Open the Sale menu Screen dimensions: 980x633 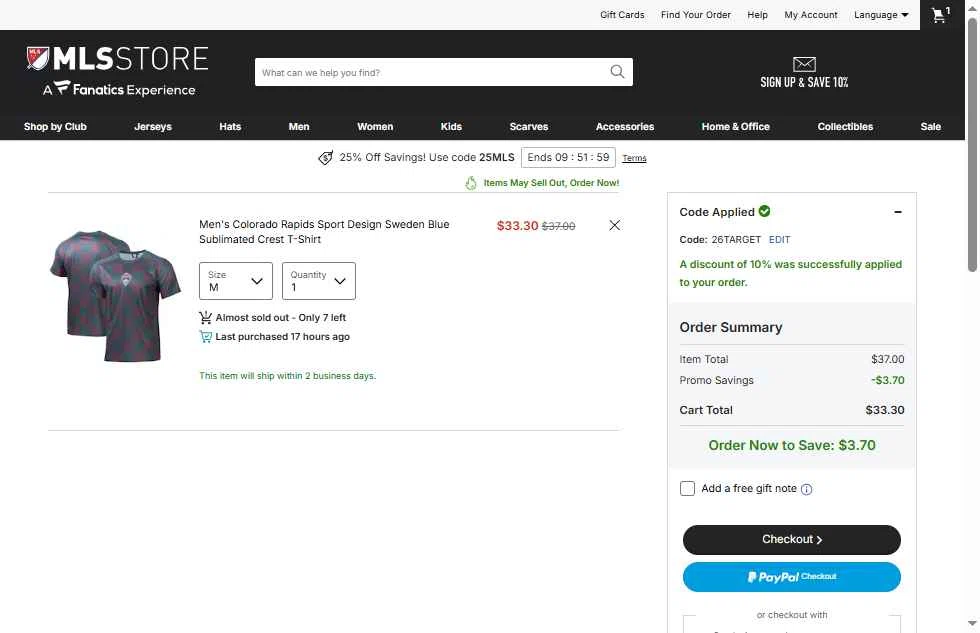click(931, 126)
